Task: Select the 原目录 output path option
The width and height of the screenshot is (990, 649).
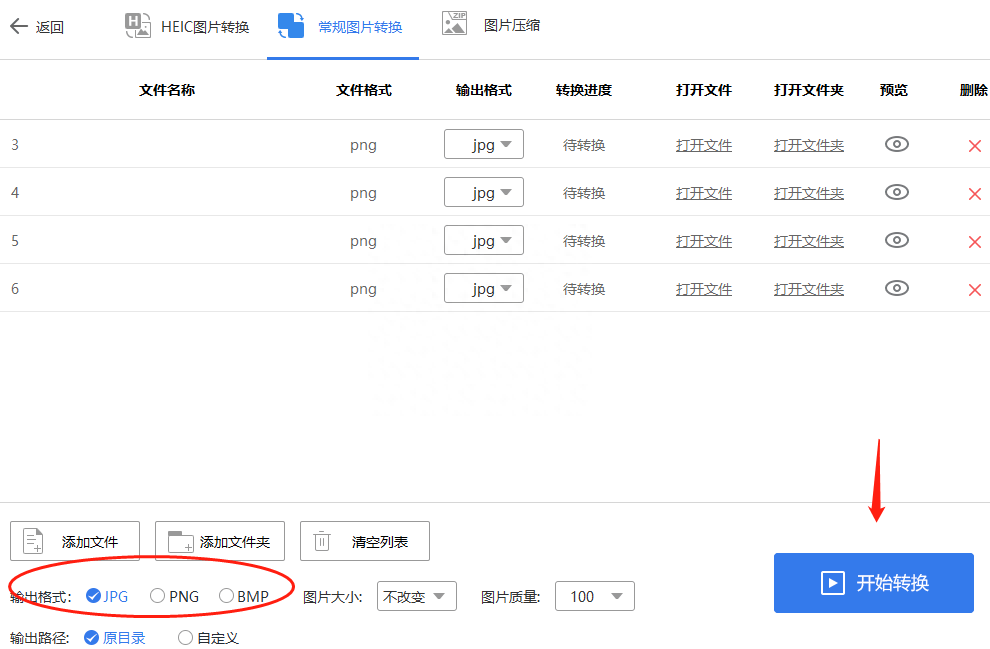Action: (x=92, y=637)
